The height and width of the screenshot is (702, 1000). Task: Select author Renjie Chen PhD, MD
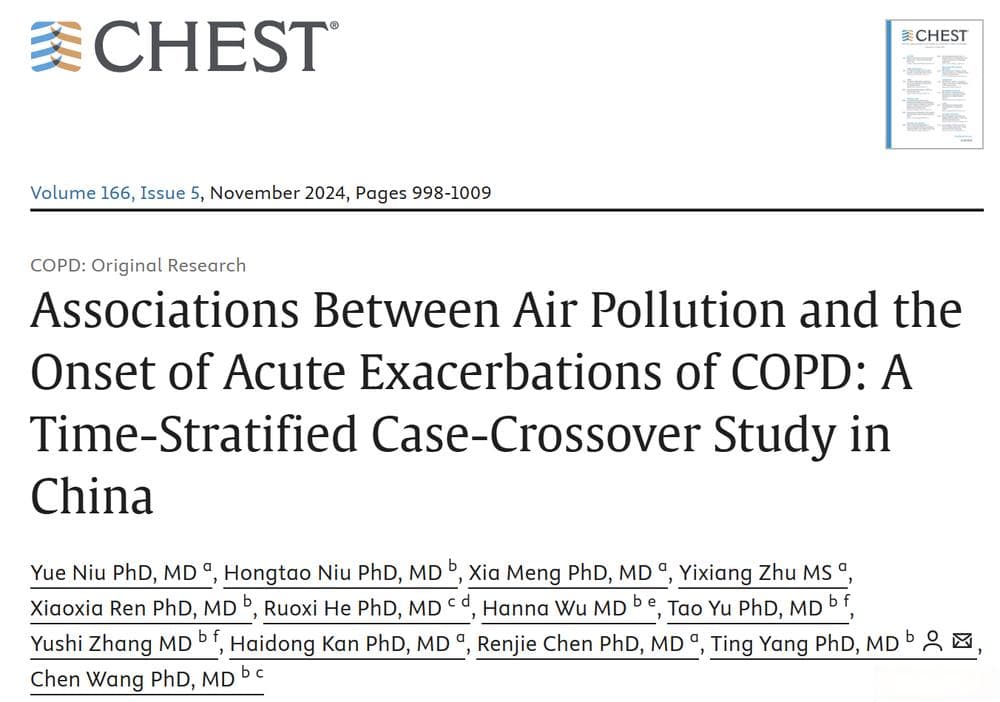coord(588,644)
